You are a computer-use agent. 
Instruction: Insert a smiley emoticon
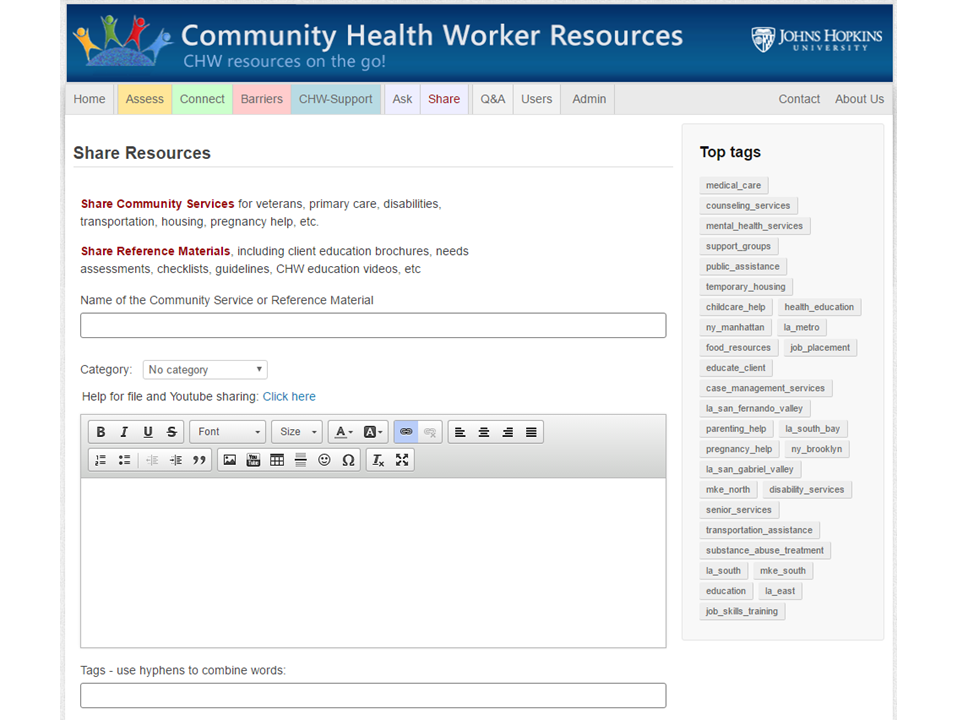pos(324,460)
